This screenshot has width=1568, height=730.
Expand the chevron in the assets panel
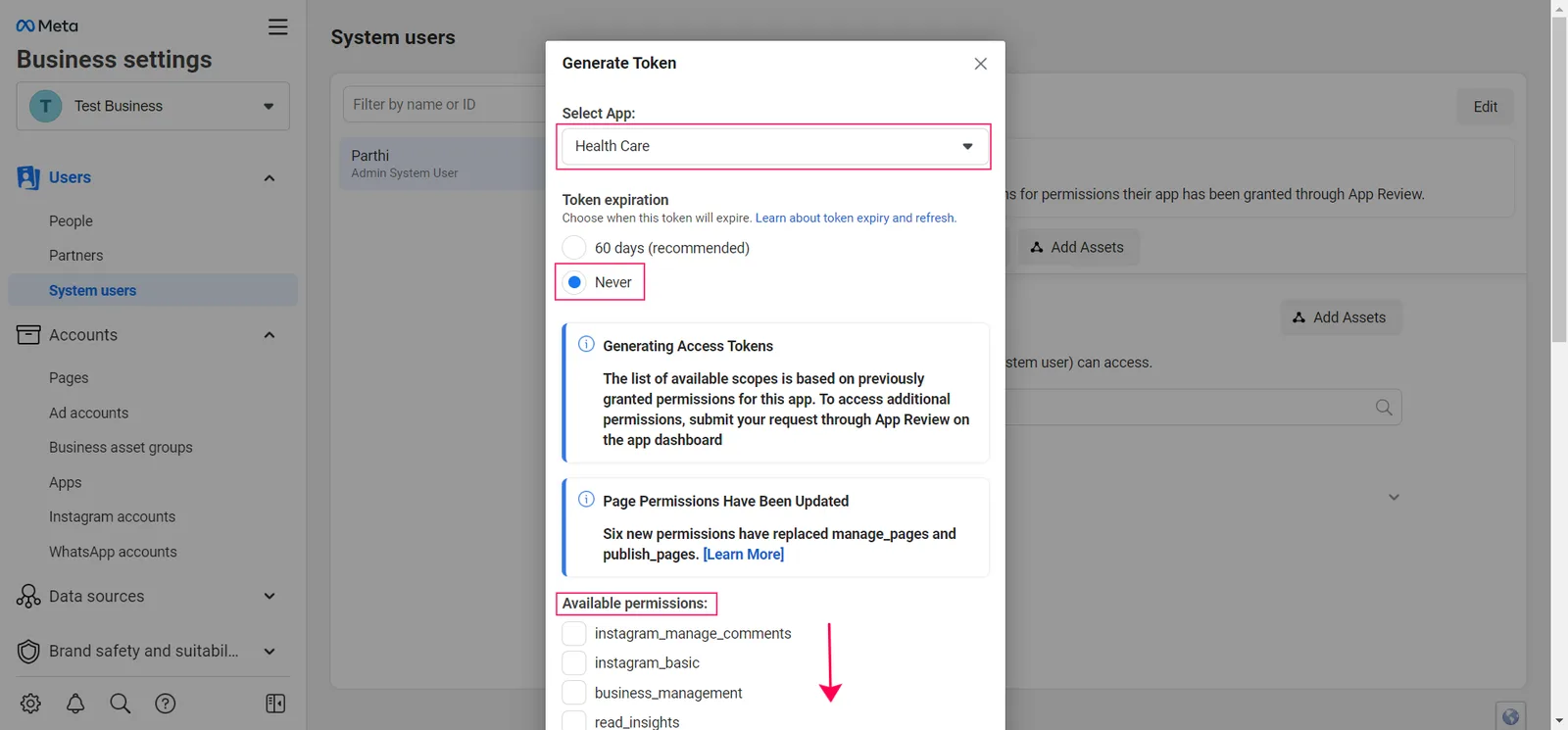[1394, 497]
